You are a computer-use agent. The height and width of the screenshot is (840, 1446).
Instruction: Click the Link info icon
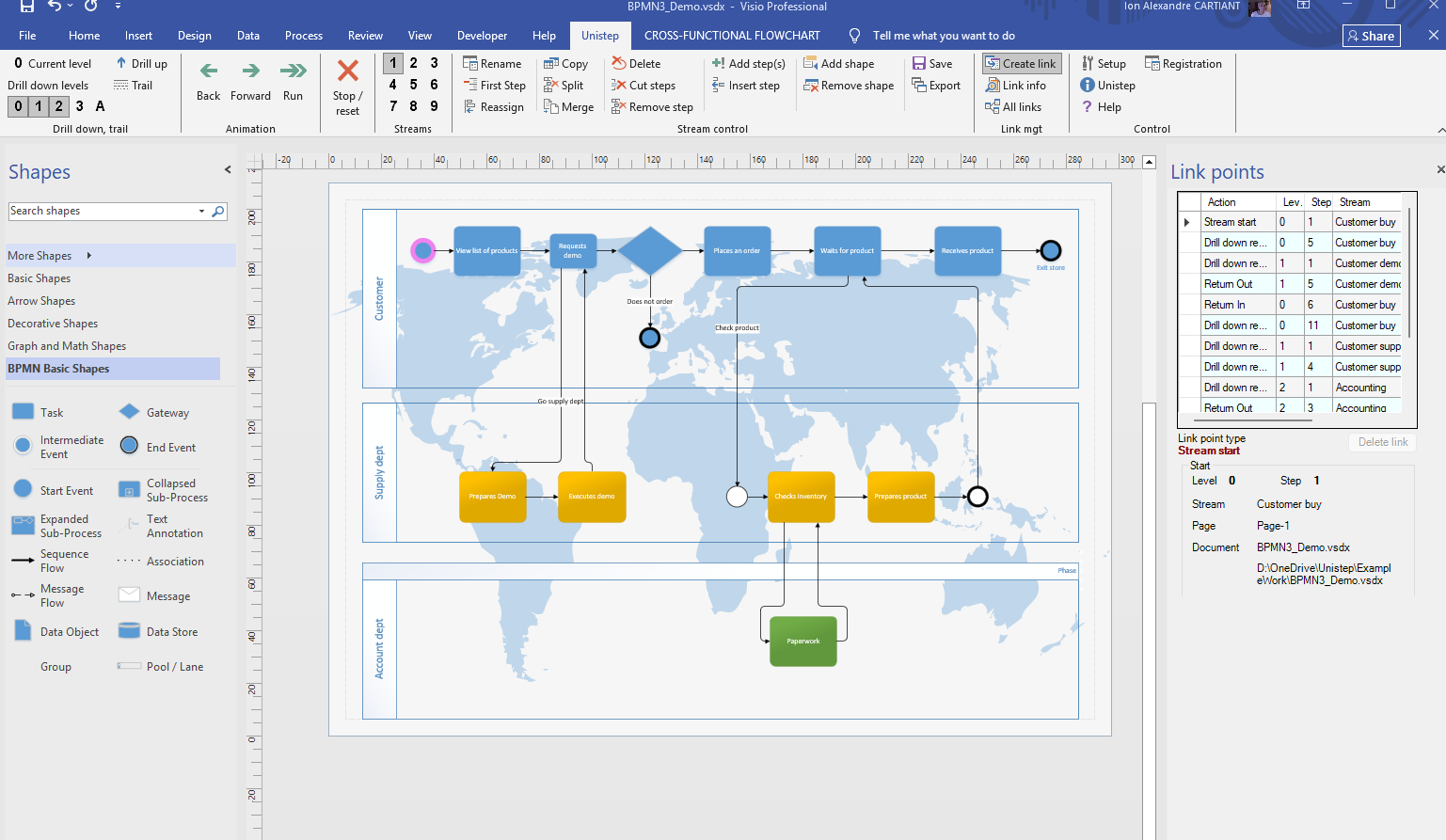[x=993, y=86]
